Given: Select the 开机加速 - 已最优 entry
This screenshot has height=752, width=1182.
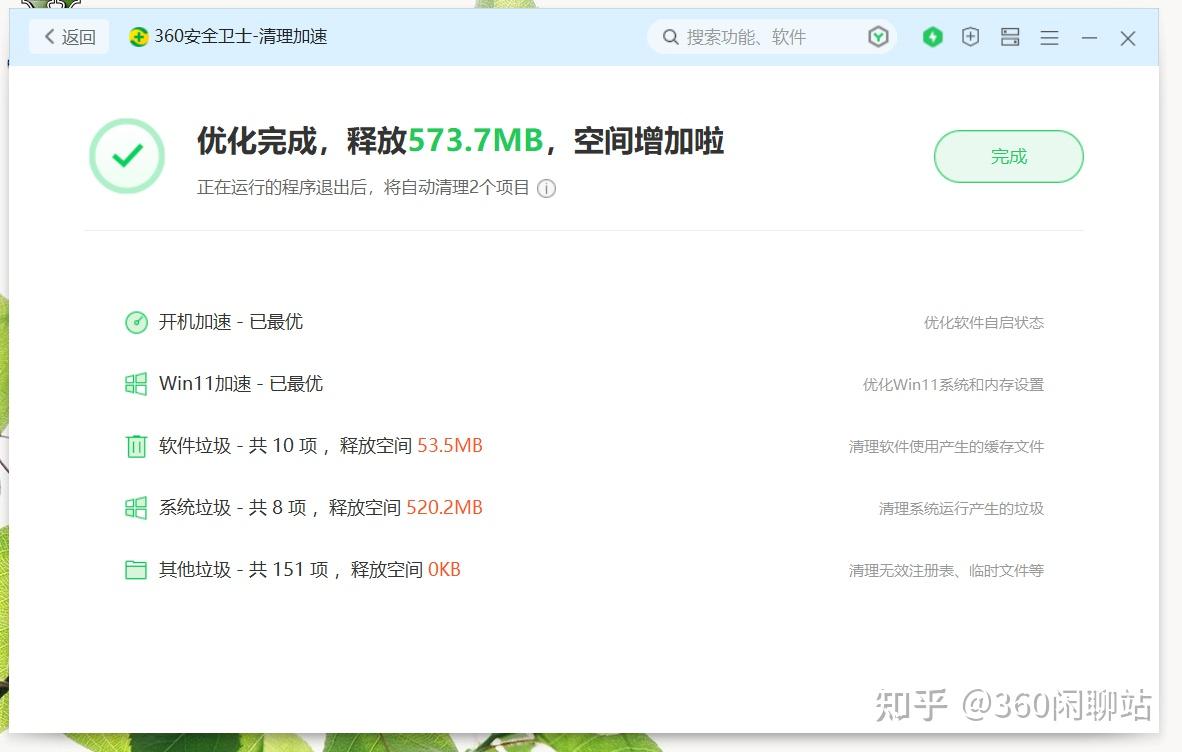Looking at the screenshot, I should tap(230, 322).
